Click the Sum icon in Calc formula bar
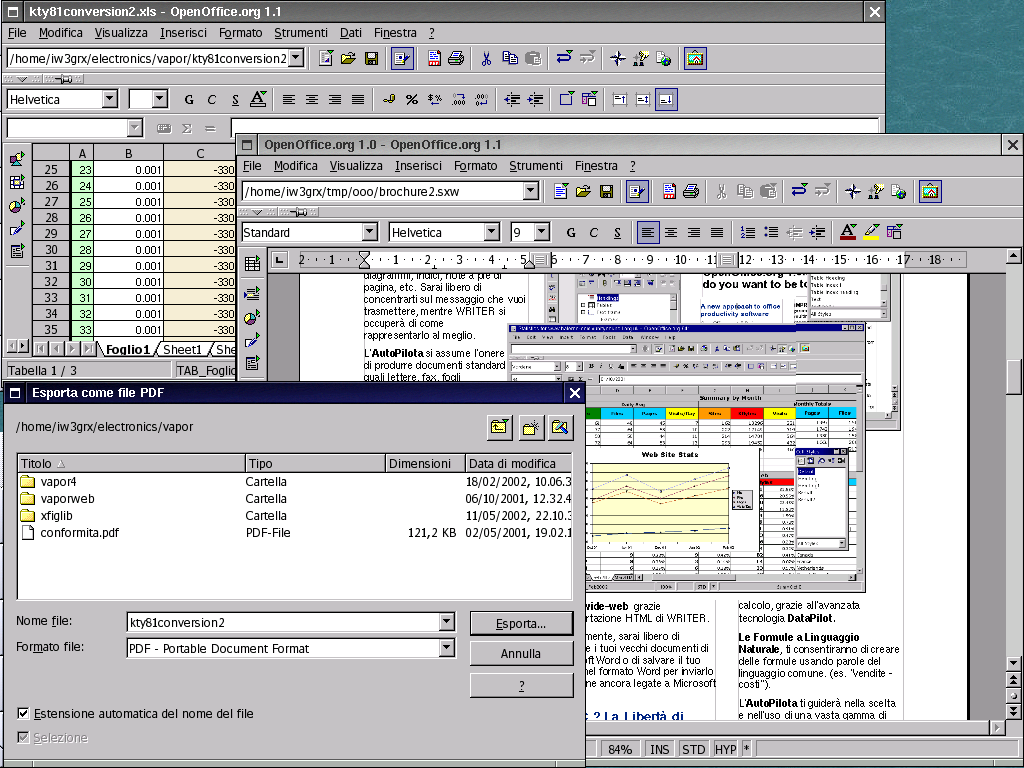This screenshot has width=1024, height=768. click(x=187, y=129)
